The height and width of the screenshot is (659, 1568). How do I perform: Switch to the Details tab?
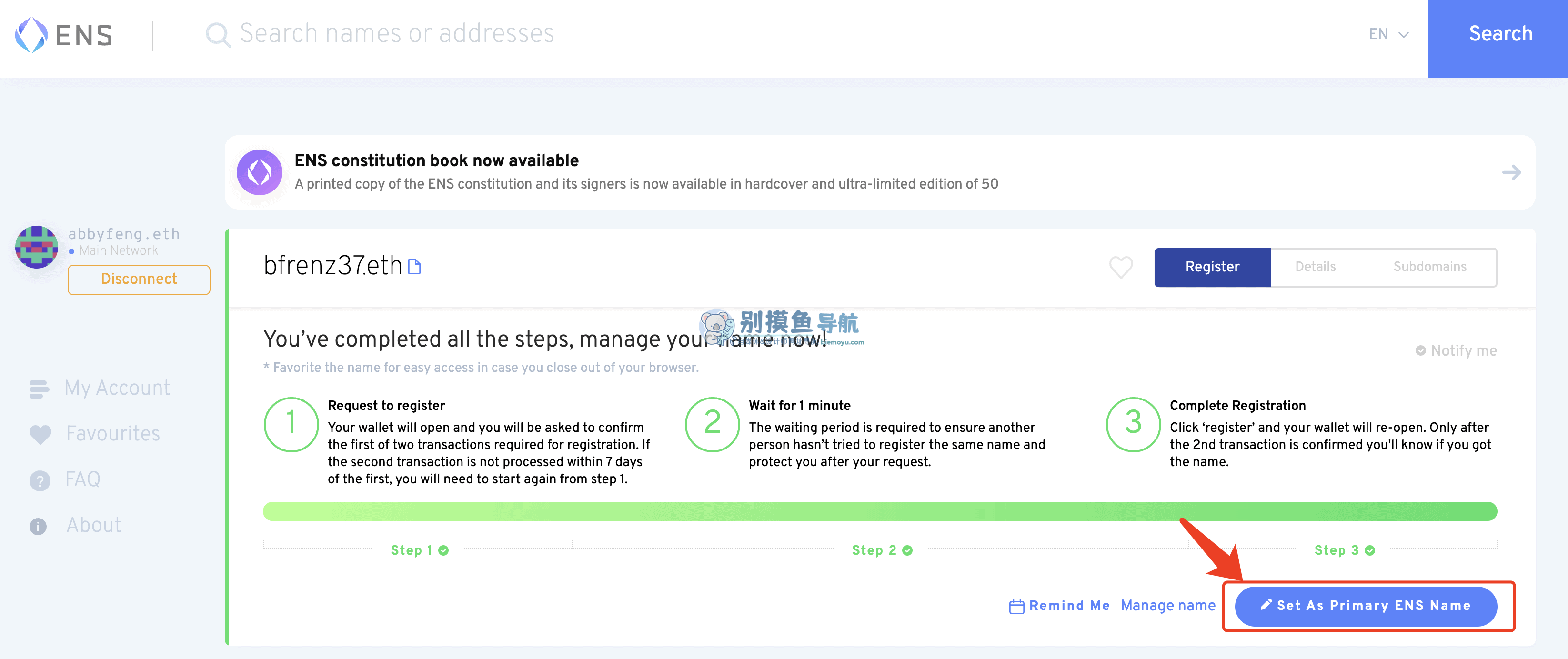click(x=1315, y=267)
